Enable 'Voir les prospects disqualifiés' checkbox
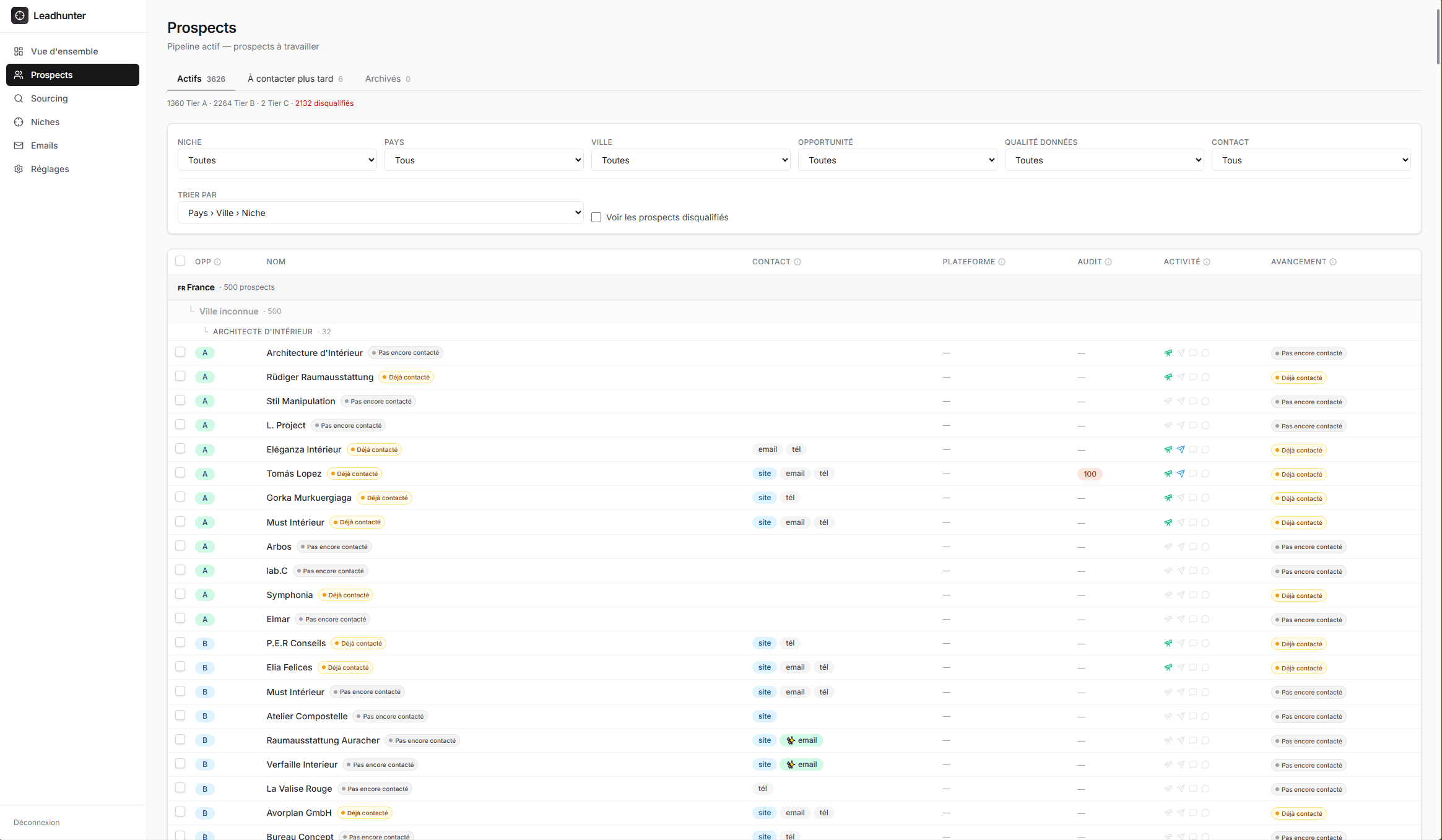This screenshot has height=840, width=1442. point(596,217)
